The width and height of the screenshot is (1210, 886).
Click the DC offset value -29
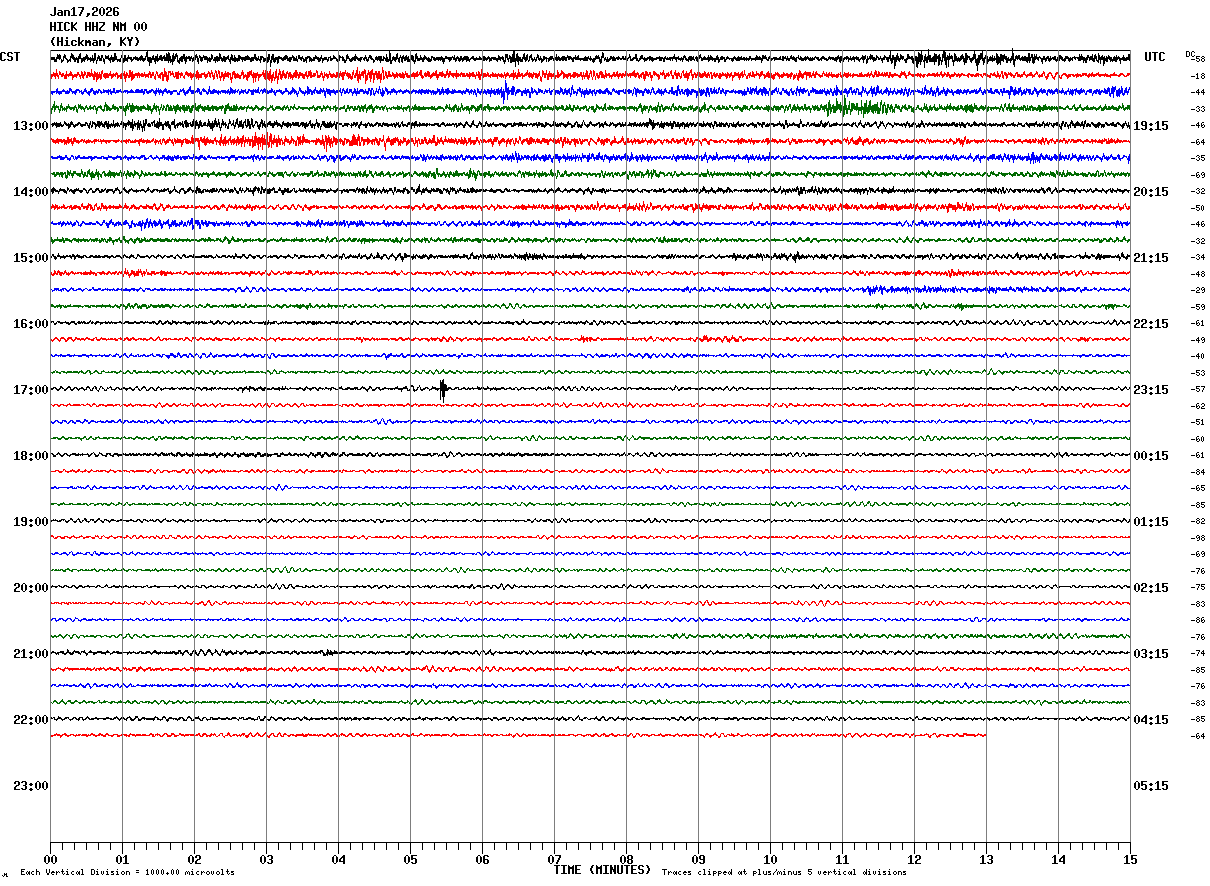point(1198,290)
